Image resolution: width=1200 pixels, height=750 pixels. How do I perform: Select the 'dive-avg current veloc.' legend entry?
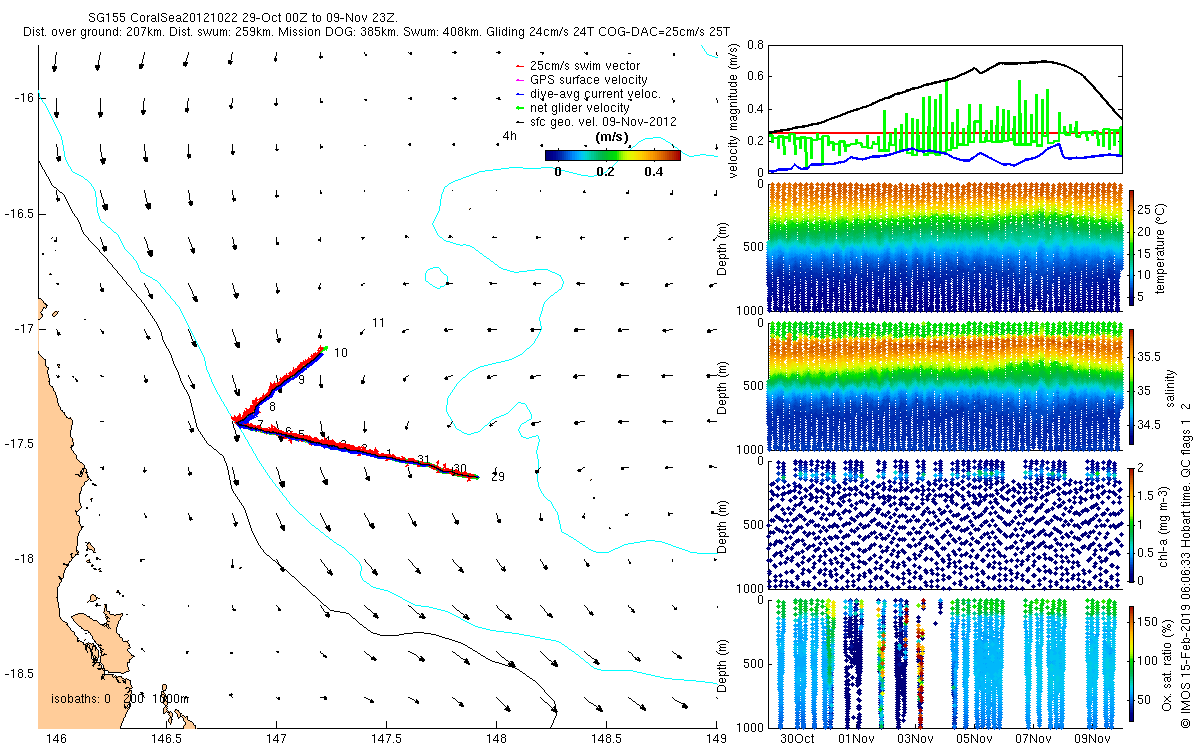point(595,94)
